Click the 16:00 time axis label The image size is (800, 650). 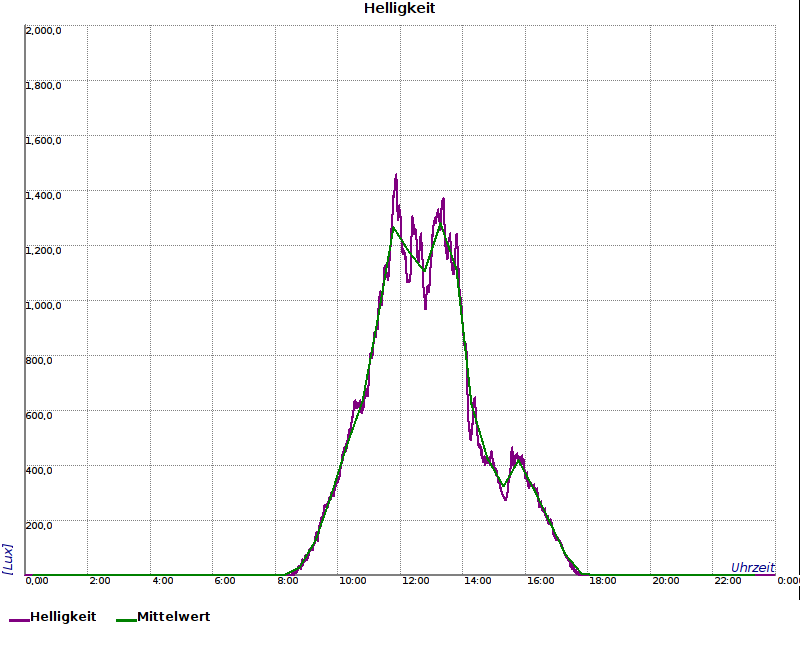(540, 581)
